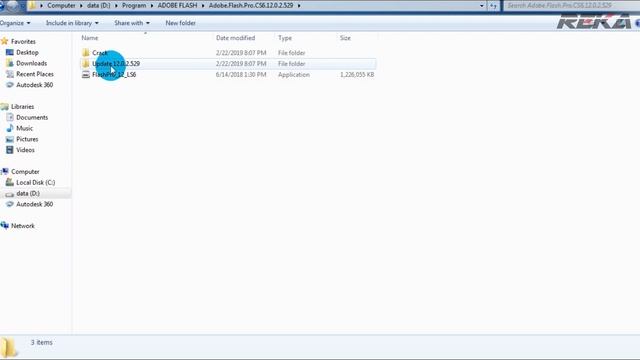Click Adobe.Flash.Pro.CS6.12.0.2.529 in the address path
This screenshot has height=360, width=640.
point(251,6)
